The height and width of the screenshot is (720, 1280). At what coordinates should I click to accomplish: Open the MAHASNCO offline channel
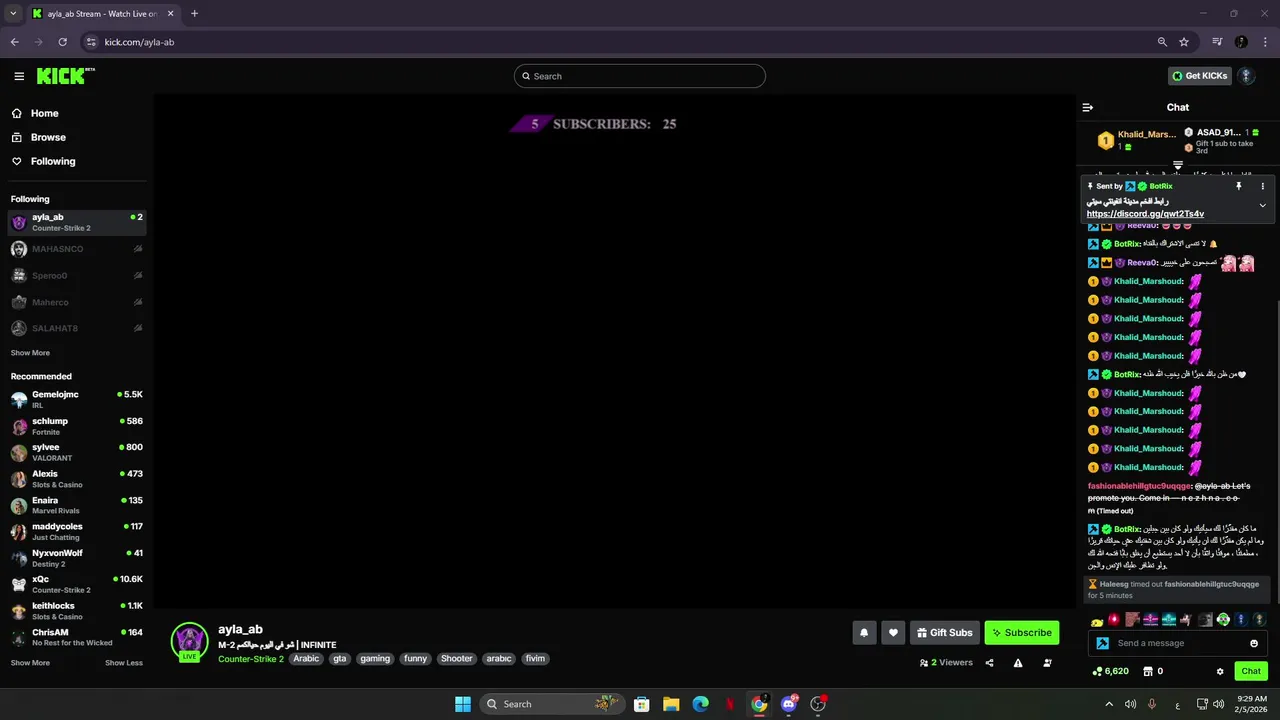coord(77,249)
